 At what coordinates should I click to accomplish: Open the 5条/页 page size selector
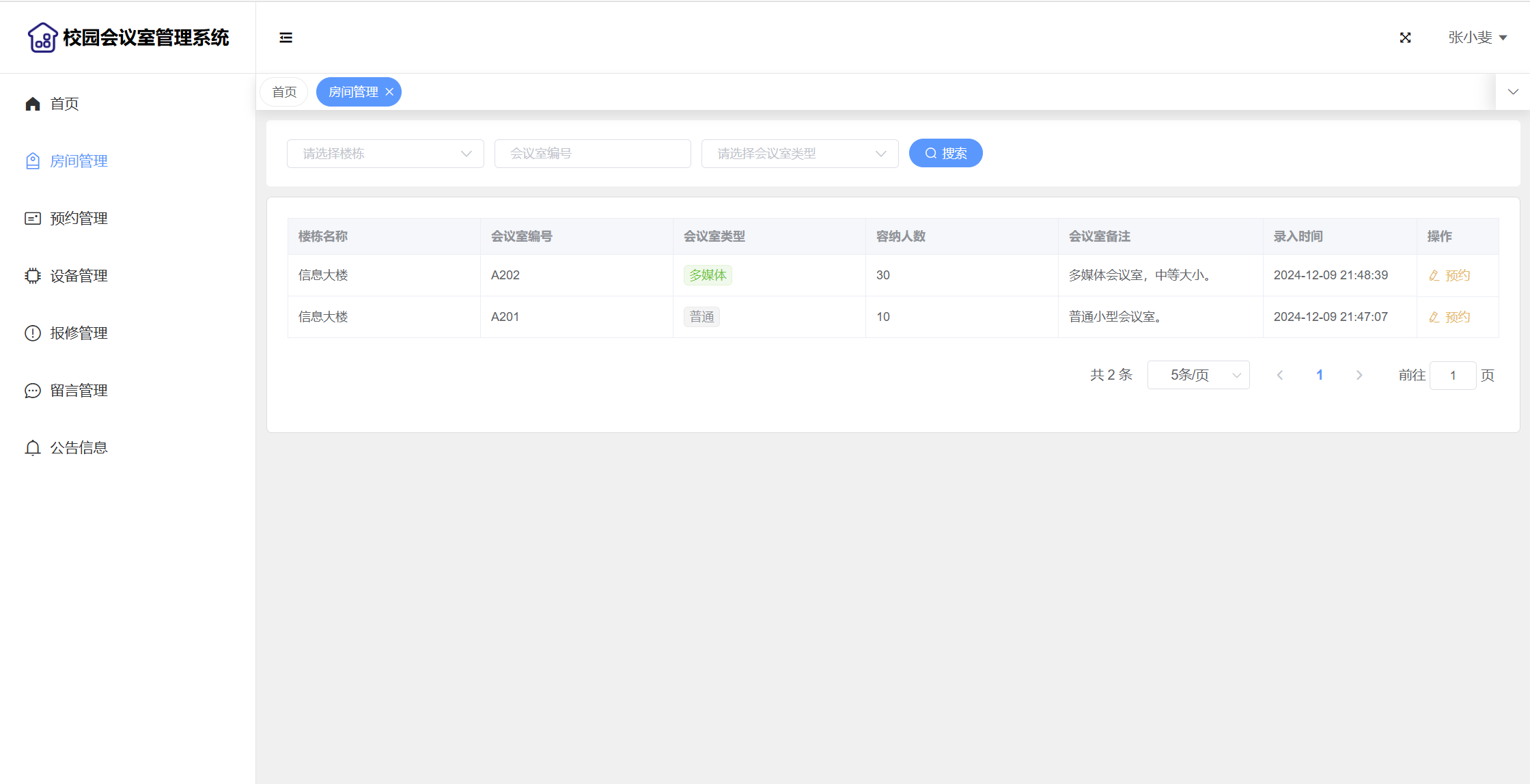[1198, 375]
